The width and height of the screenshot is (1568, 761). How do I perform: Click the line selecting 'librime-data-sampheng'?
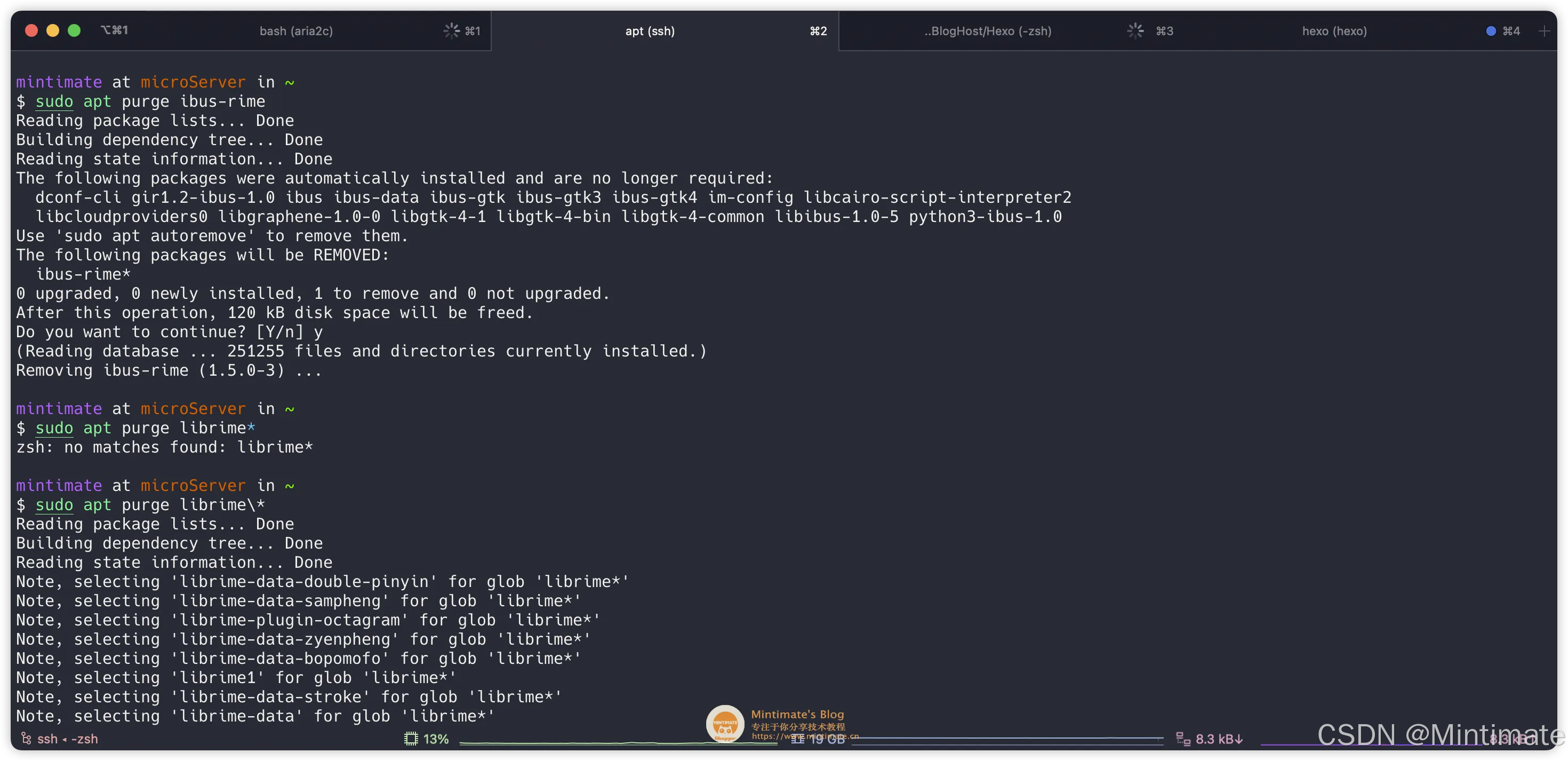click(x=298, y=601)
